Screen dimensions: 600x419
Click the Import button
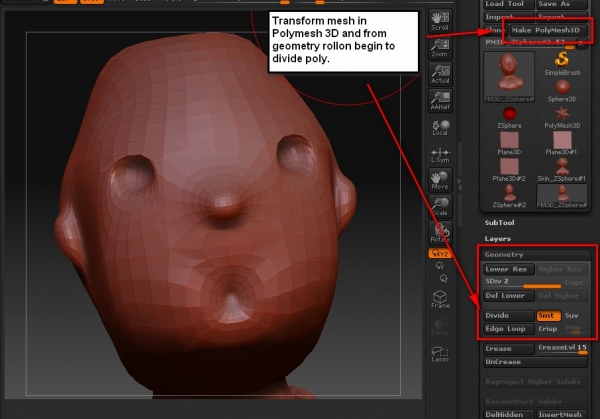(508, 17)
